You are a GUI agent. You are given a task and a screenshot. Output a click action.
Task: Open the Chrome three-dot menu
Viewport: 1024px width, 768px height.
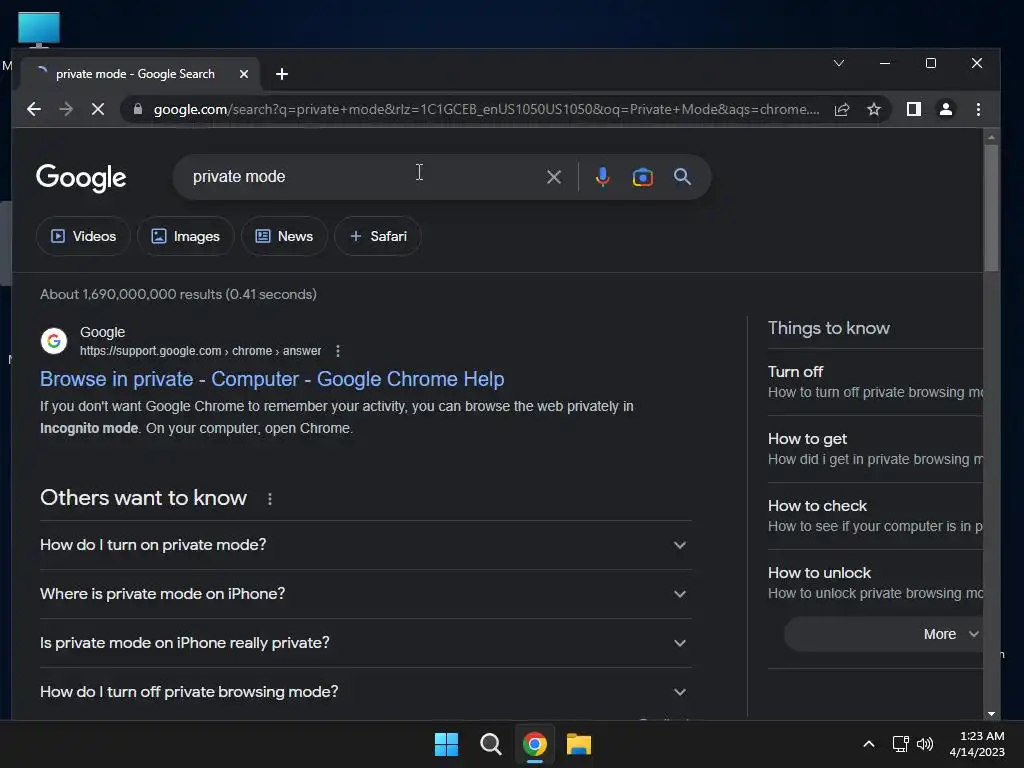978,109
